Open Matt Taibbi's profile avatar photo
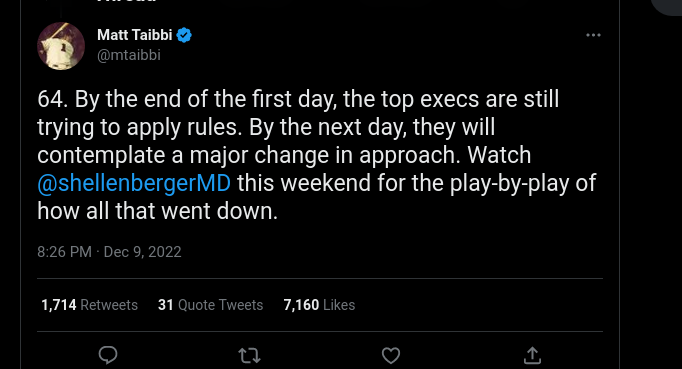 tap(61, 46)
